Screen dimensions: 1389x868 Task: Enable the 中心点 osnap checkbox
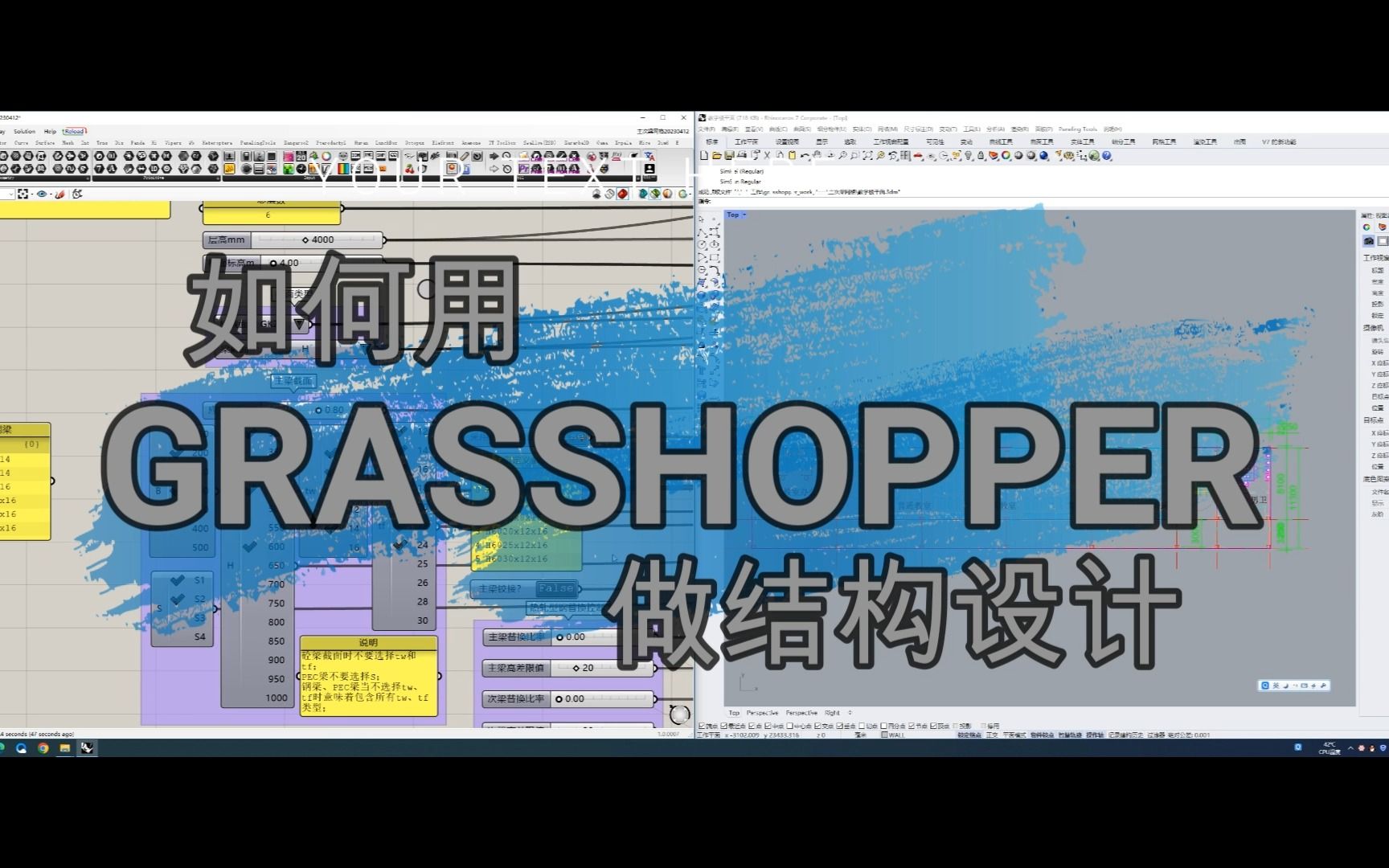click(789, 726)
